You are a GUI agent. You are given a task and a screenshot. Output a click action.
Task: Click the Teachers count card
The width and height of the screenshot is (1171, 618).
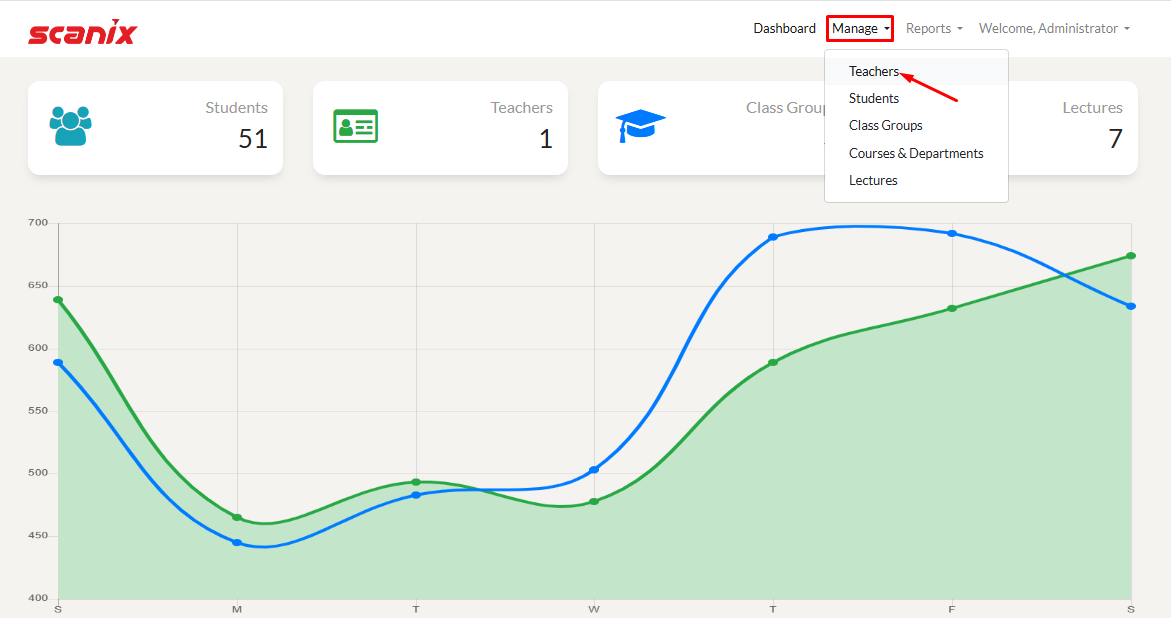440,128
